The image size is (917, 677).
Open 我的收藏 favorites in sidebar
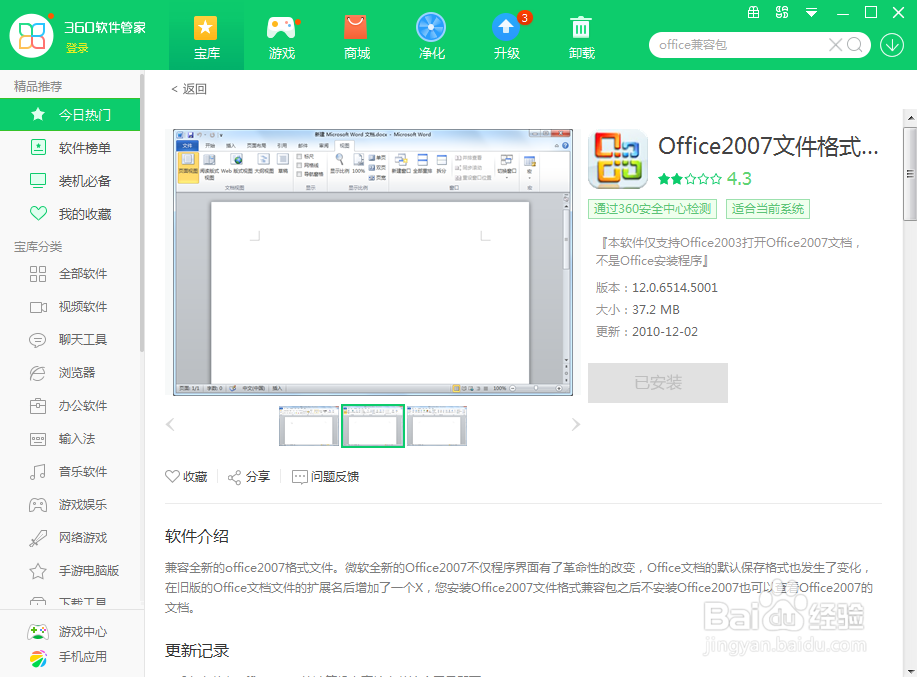(70, 214)
